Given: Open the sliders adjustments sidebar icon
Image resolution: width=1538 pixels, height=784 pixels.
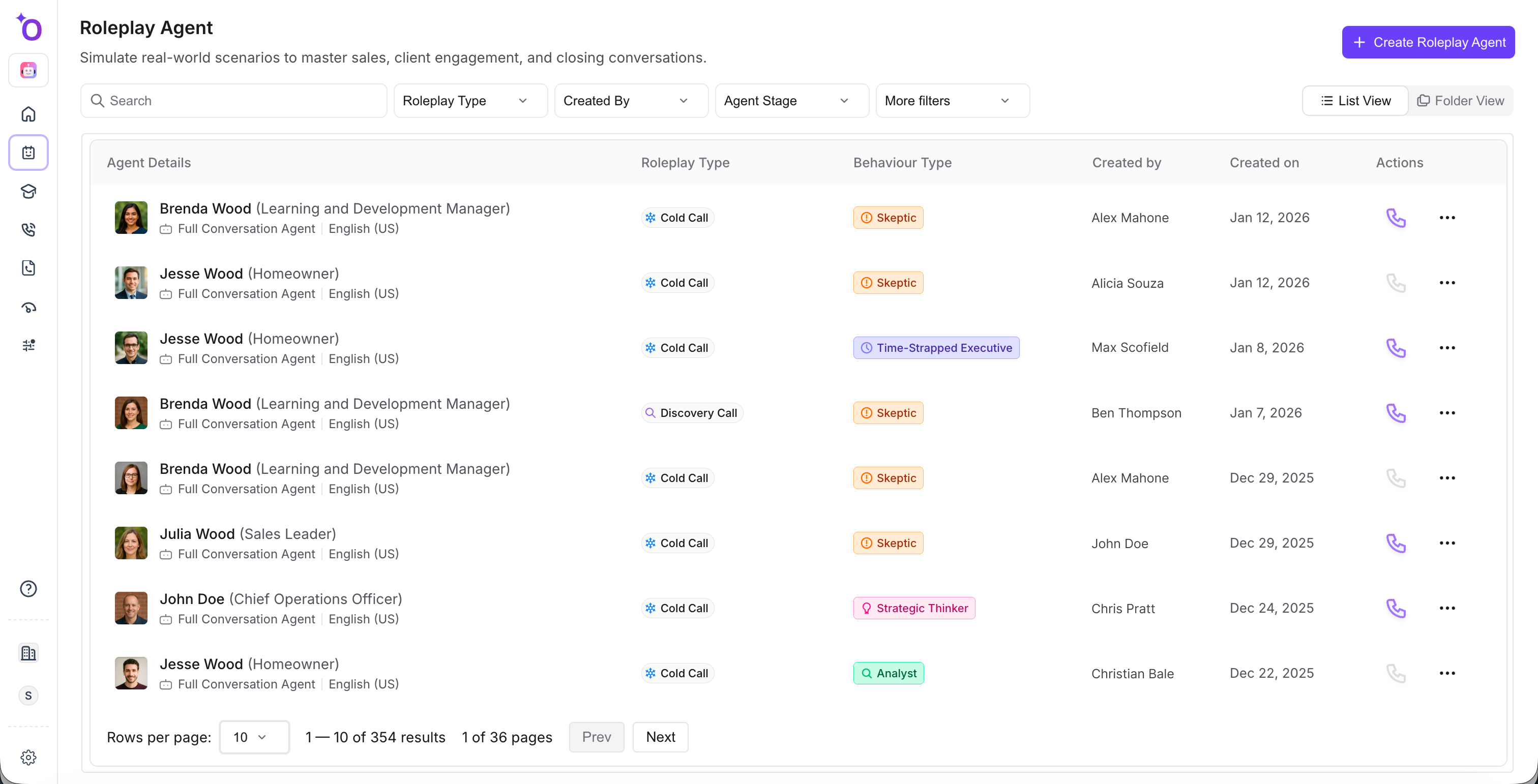Looking at the screenshot, I should click(x=28, y=345).
